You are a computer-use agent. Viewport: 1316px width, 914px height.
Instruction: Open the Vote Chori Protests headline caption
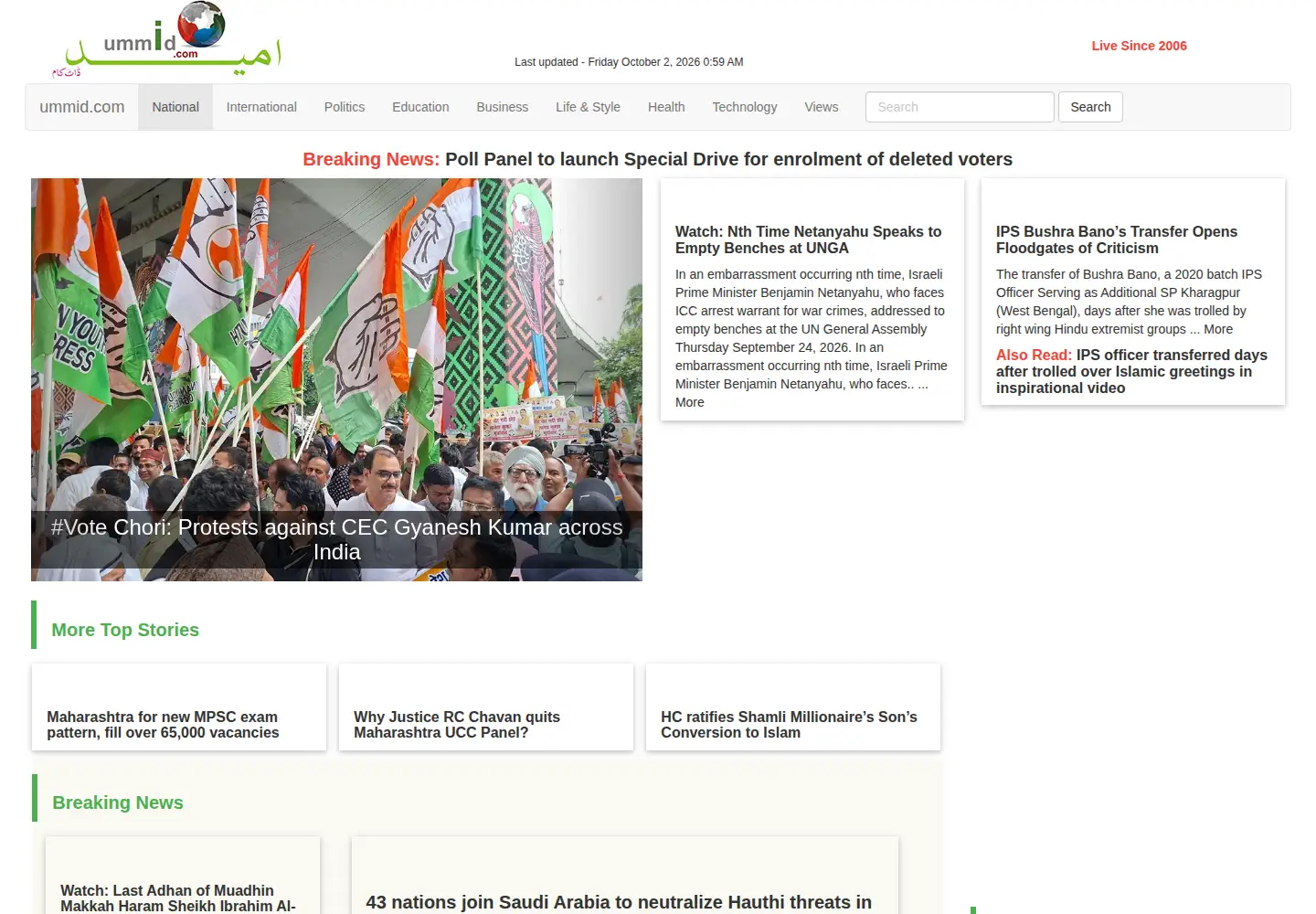(x=336, y=539)
